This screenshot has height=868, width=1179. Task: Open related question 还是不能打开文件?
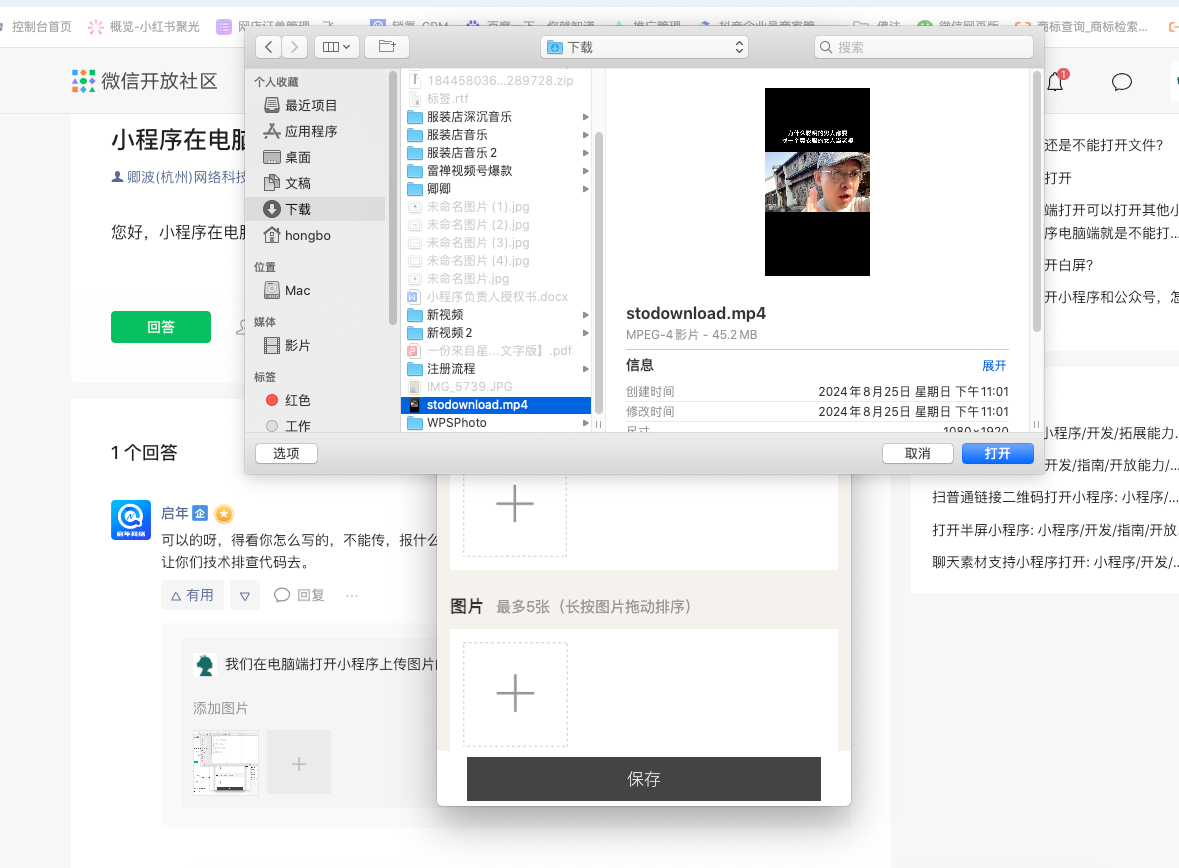[1103, 145]
